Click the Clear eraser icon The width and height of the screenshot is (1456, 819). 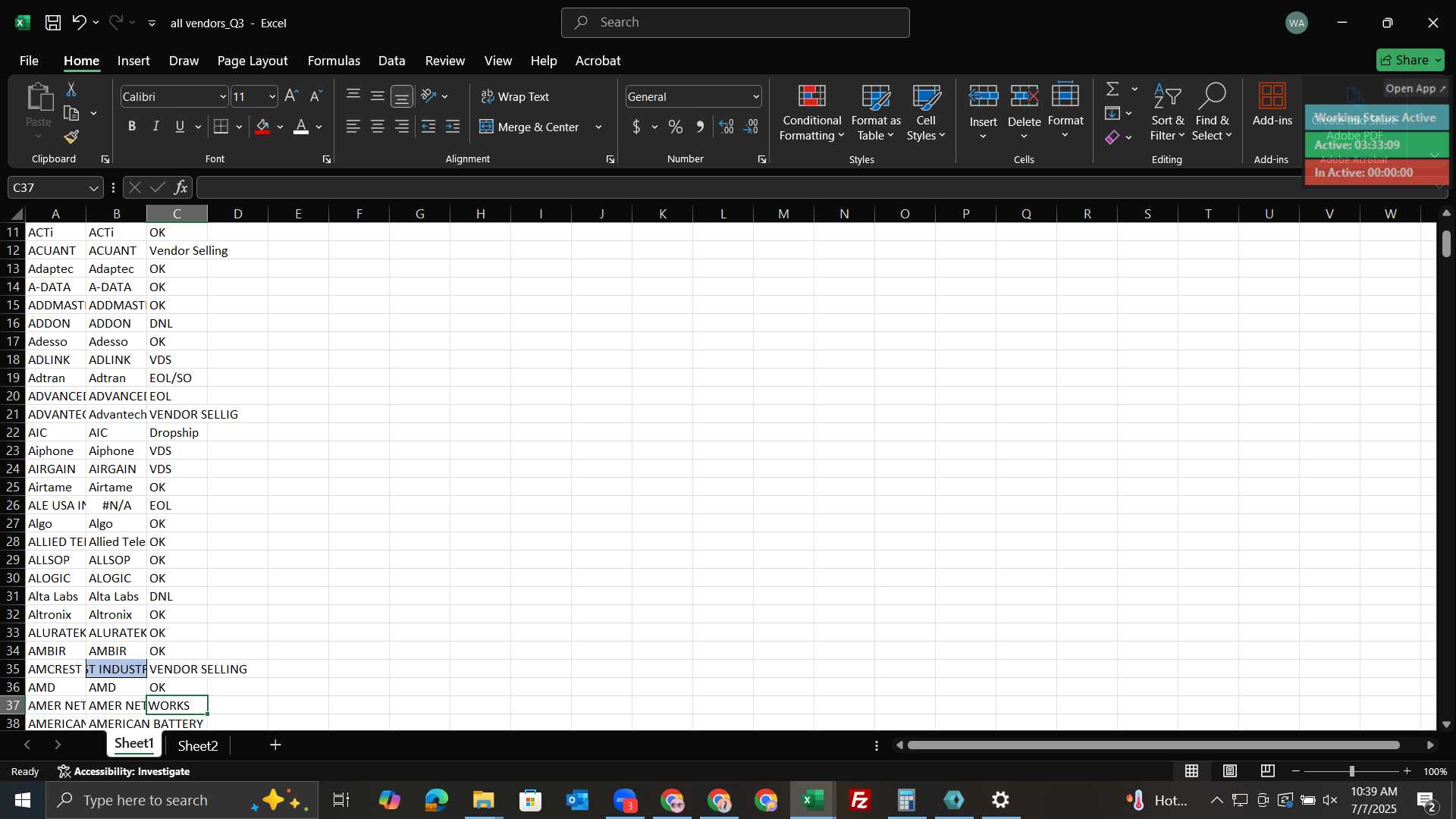click(1112, 137)
